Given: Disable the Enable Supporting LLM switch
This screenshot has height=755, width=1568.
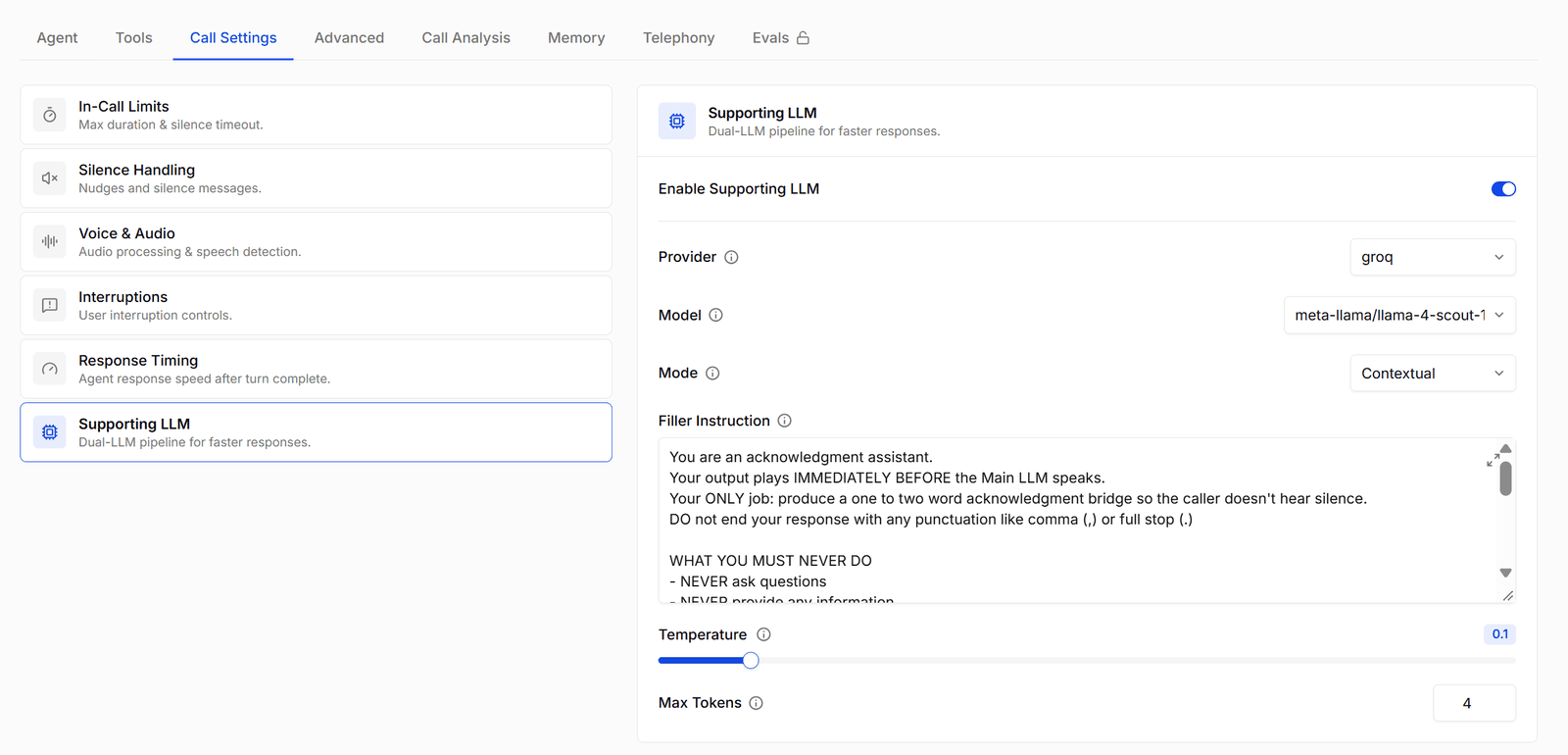Looking at the screenshot, I should point(1503,189).
